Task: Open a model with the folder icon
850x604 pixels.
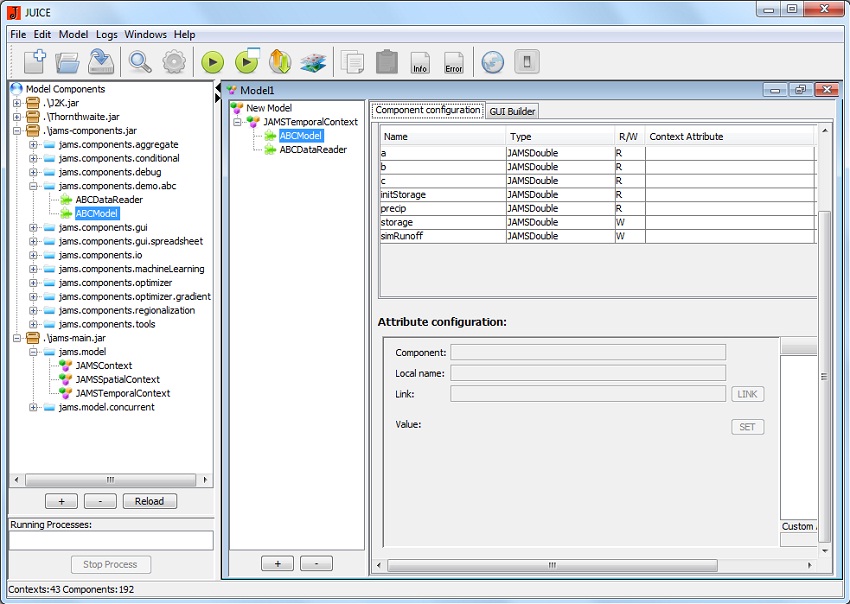Action: pos(67,62)
